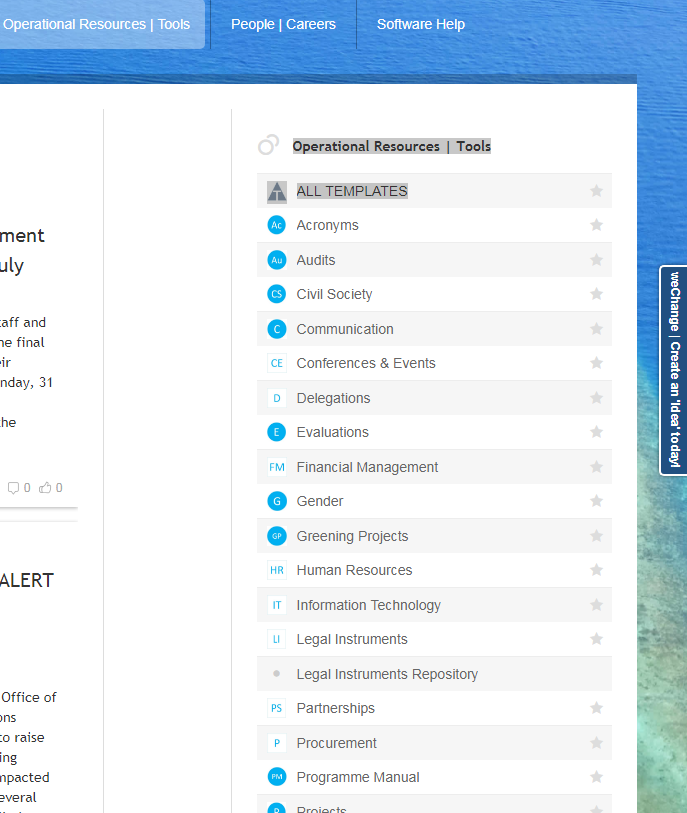Click the Gender 'G' circle icon
Viewport: 687px width, 813px height.
277,501
